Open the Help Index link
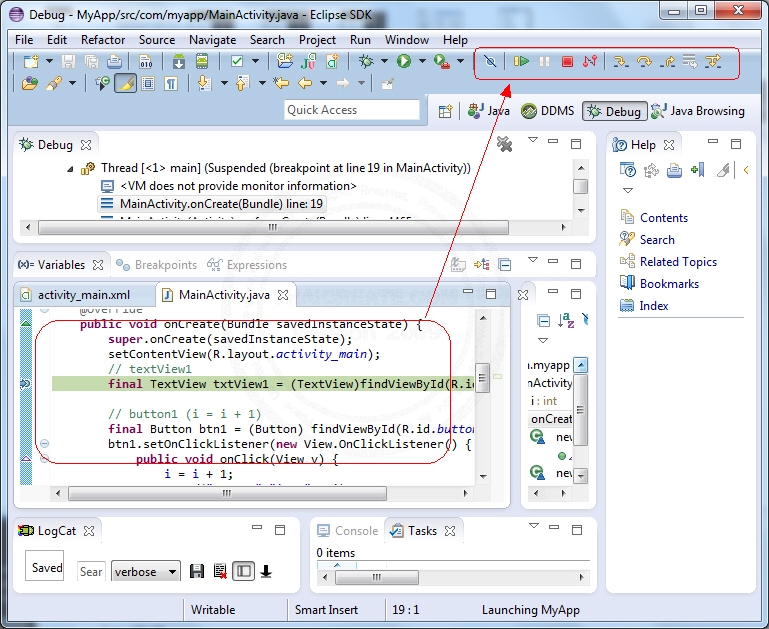The image size is (769, 629). [x=654, y=306]
